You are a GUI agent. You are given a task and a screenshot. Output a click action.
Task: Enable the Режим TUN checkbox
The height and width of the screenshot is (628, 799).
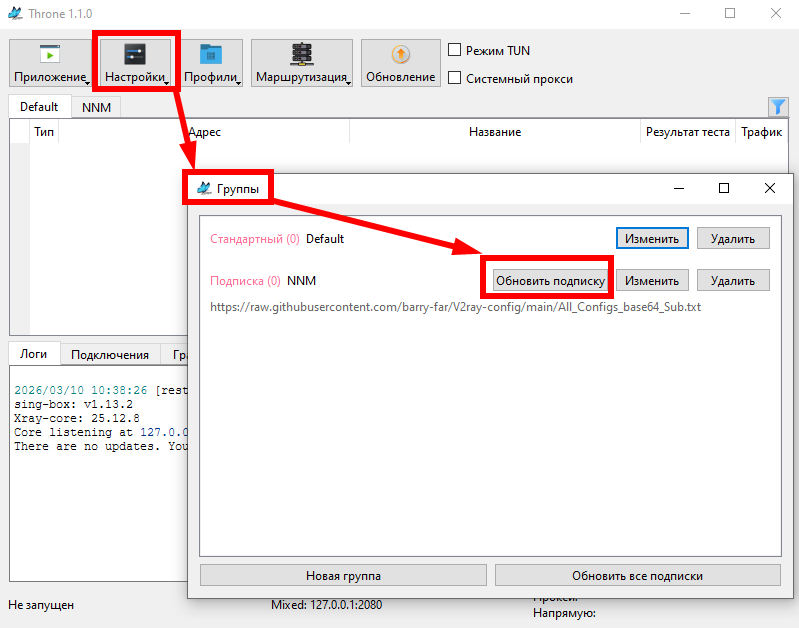(454, 50)
